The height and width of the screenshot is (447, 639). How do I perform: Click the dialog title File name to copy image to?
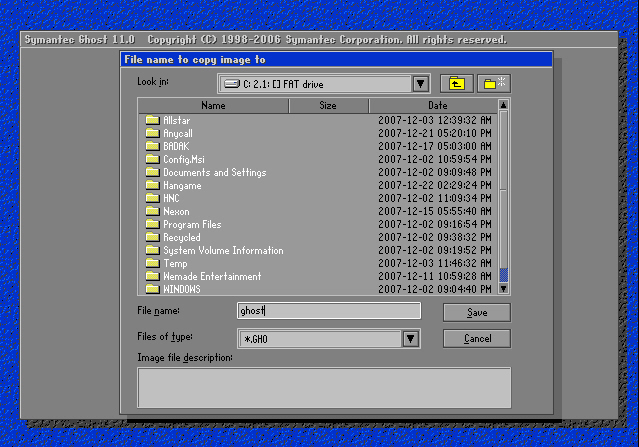point(195,60)
